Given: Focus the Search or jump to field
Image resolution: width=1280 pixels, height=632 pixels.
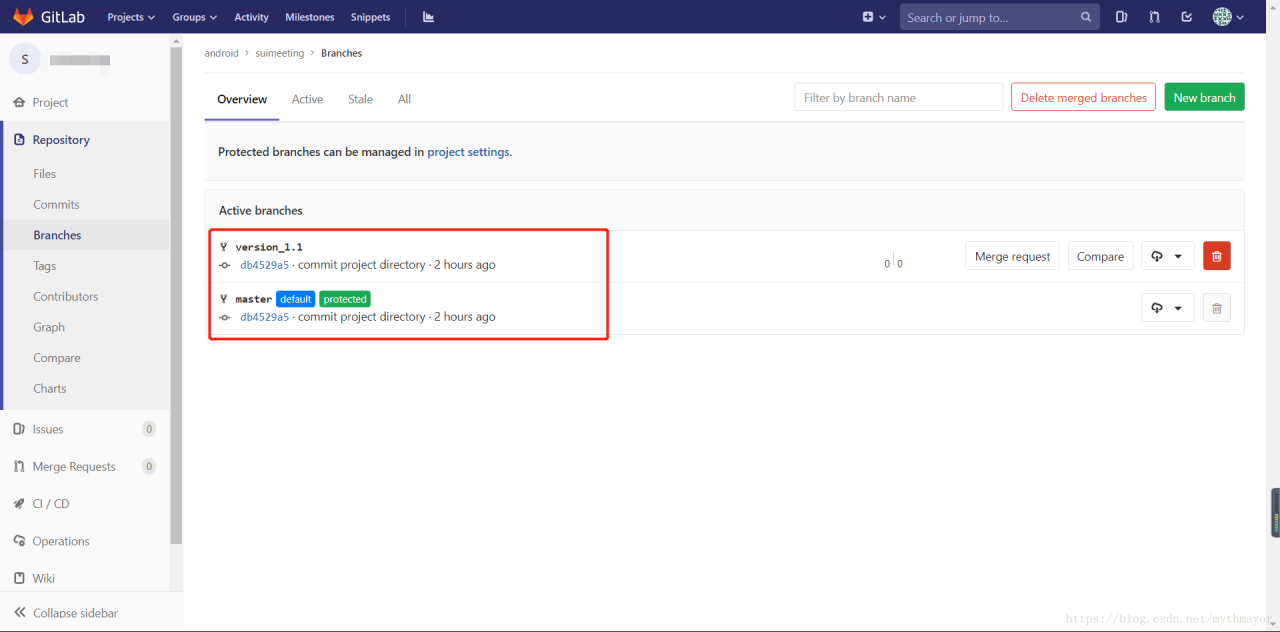Looking at the screenshot, I should coord(999,17).
